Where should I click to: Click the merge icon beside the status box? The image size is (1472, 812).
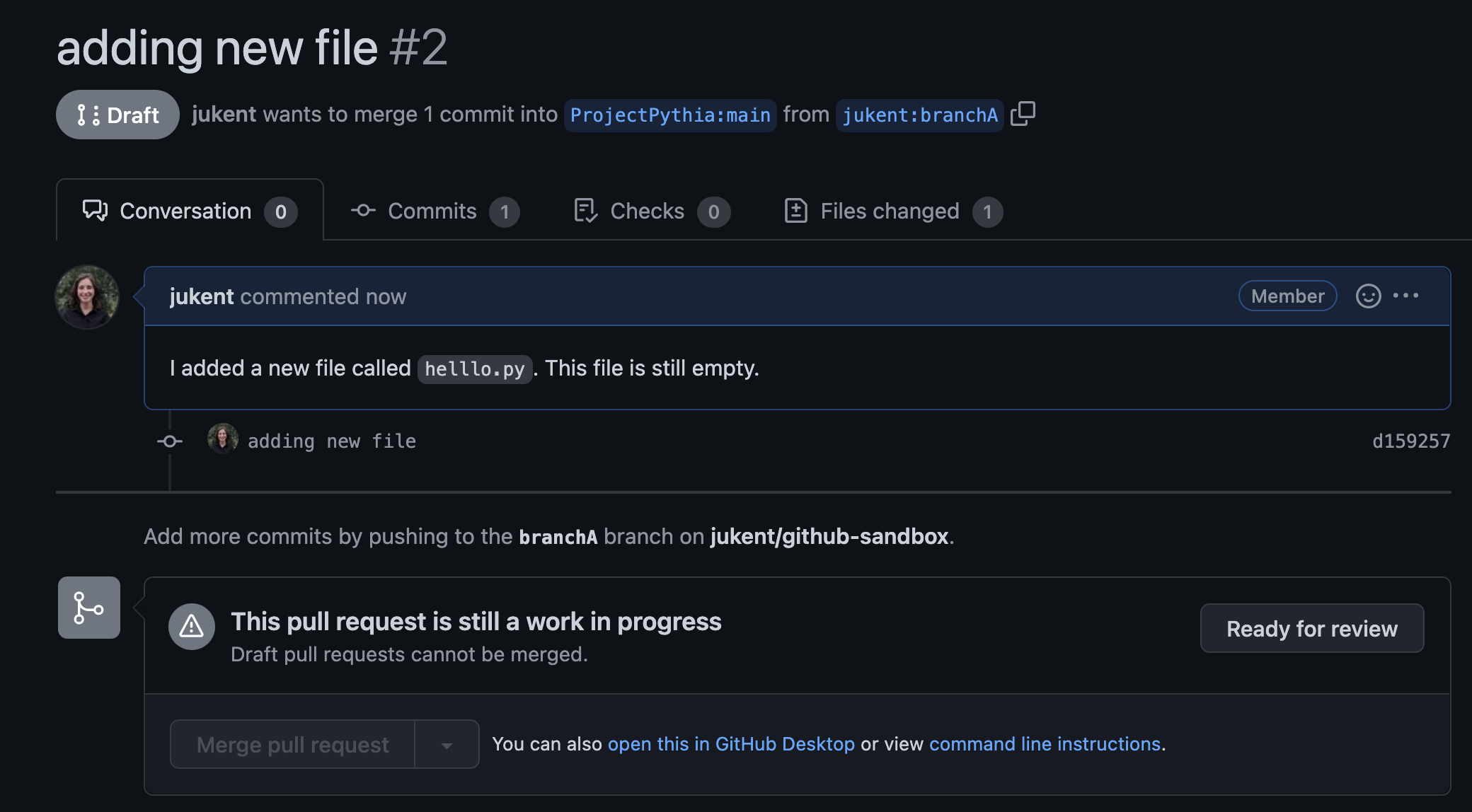(x=89, y=608)
